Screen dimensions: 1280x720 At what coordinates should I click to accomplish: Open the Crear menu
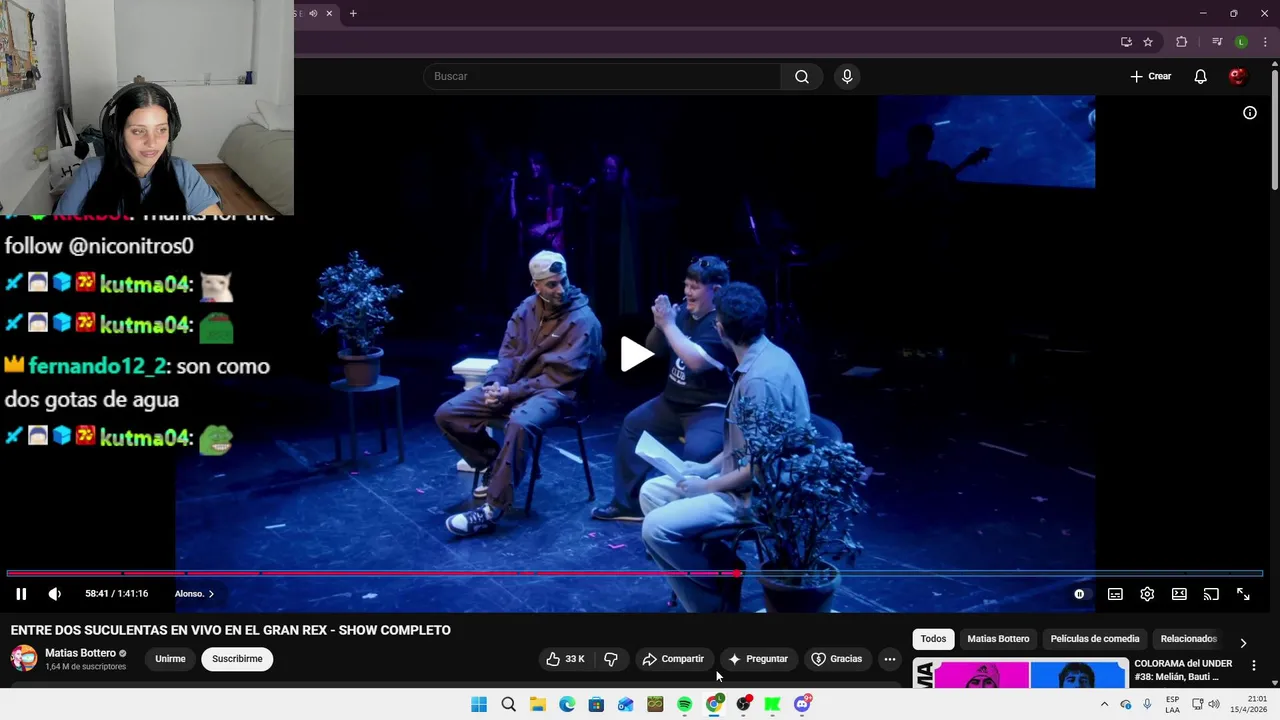pyautogui.click(x=1150, y=77)
